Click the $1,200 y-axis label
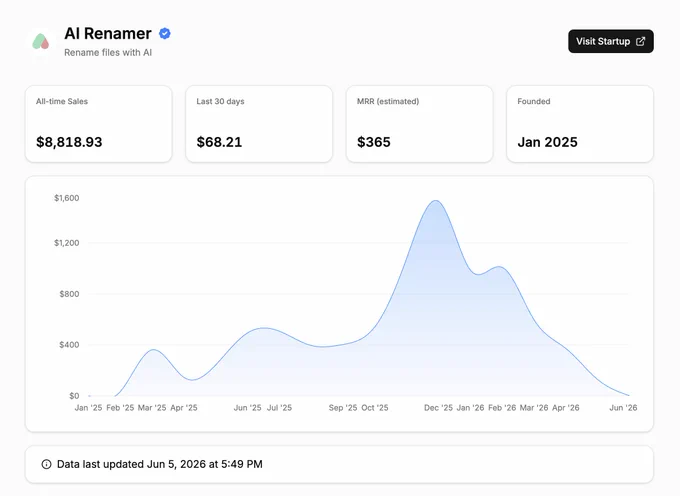Viewport: 680px width, 496px height. tap(67, 243)
